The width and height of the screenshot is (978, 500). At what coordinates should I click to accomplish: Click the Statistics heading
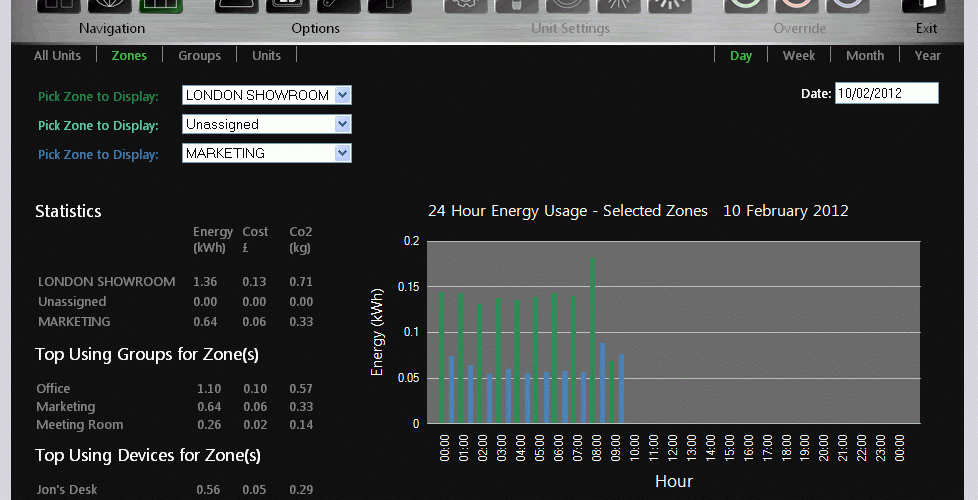coord(68,211)
